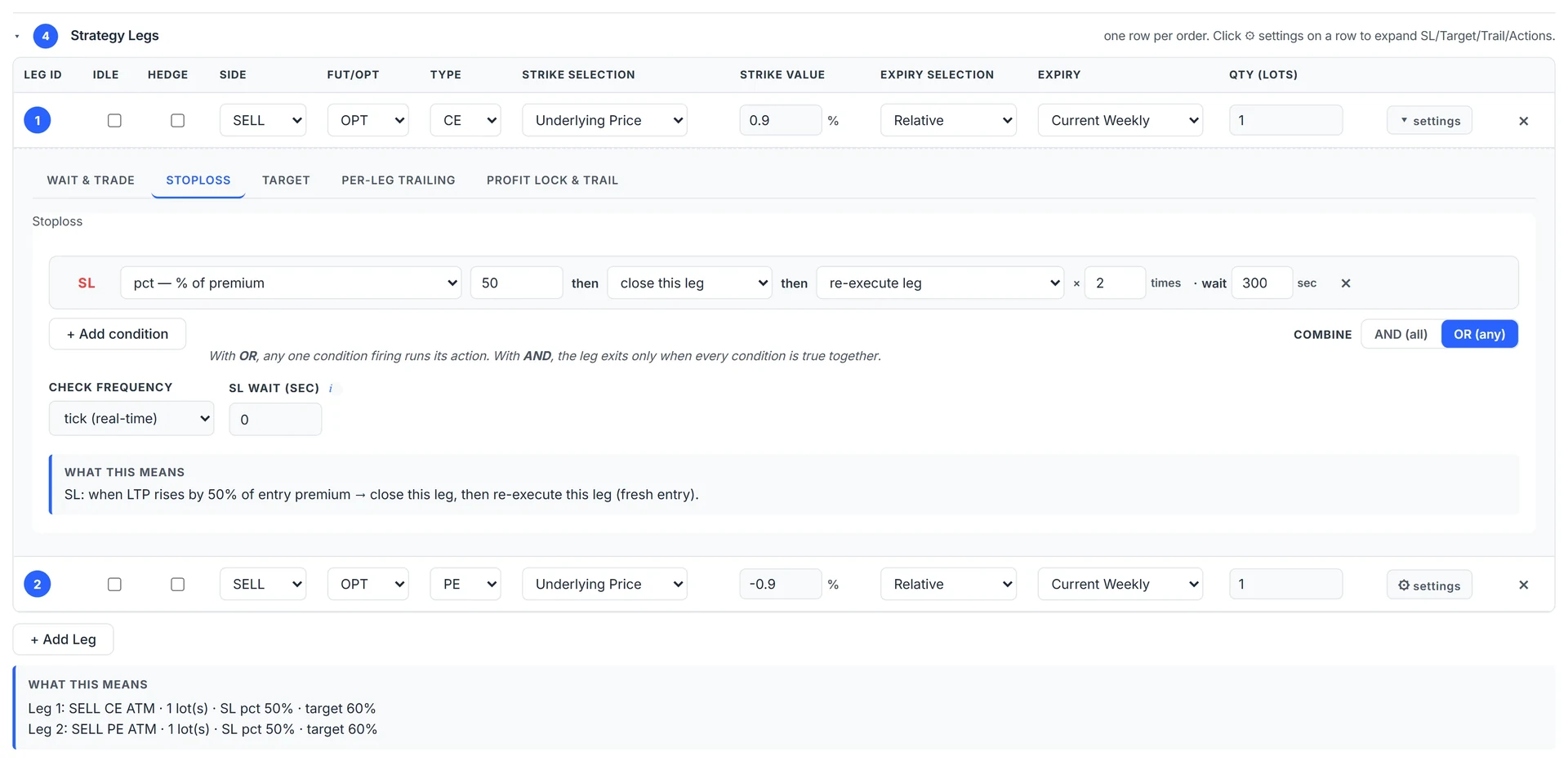Screen dimensions: 1568x761
Task: Click re-execute times field 2
Action: tap(1115, 283)
